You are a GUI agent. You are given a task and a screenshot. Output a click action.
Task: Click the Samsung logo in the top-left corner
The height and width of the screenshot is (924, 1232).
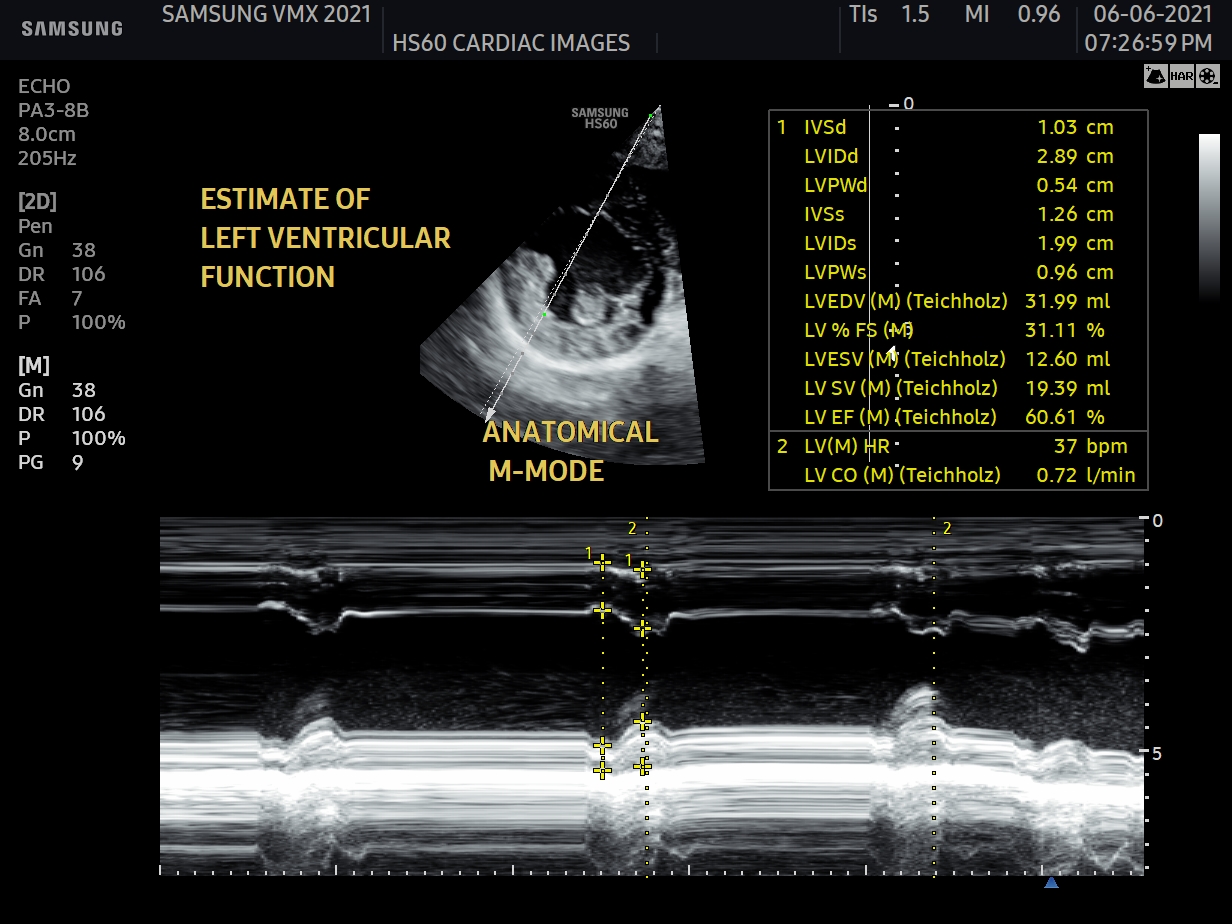pos(72,29)
